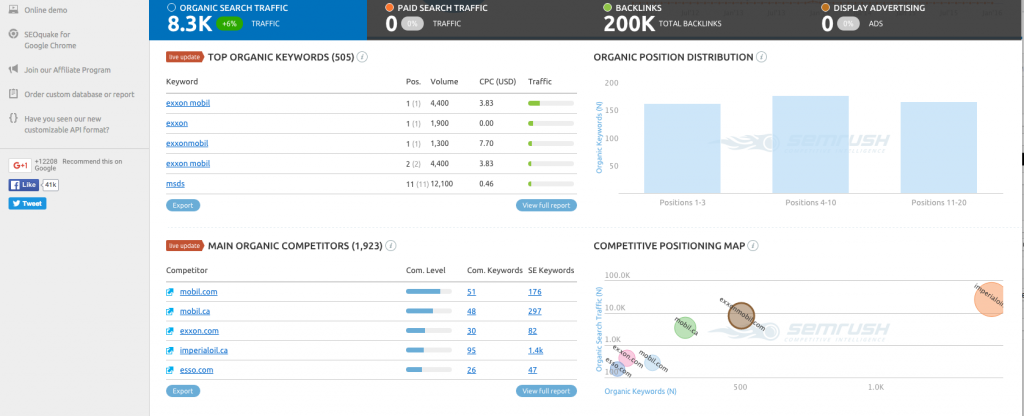The height and width of the screenshot is (416, 1024).
Task: Open the Online demo sidebar link
Action: pyautogui.click(x=46, y=10)
